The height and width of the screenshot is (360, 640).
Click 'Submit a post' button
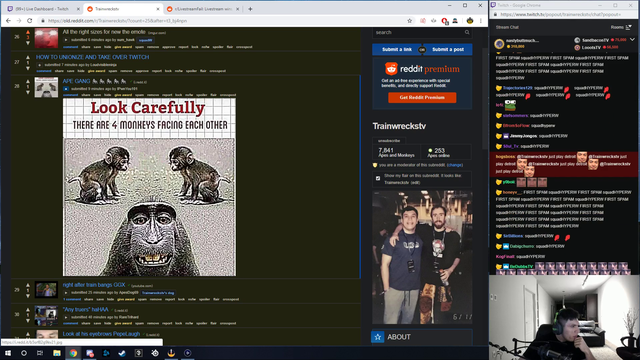tap(448, 49)
